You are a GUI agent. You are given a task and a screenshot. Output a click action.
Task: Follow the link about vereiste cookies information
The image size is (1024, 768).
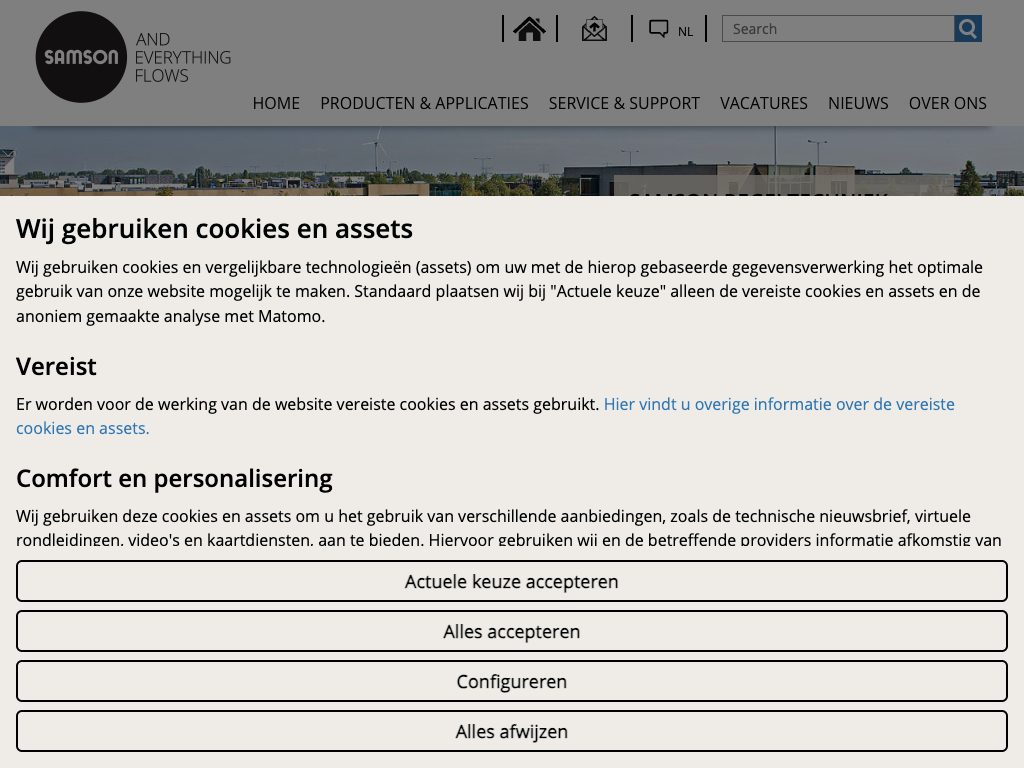[779, 405]
